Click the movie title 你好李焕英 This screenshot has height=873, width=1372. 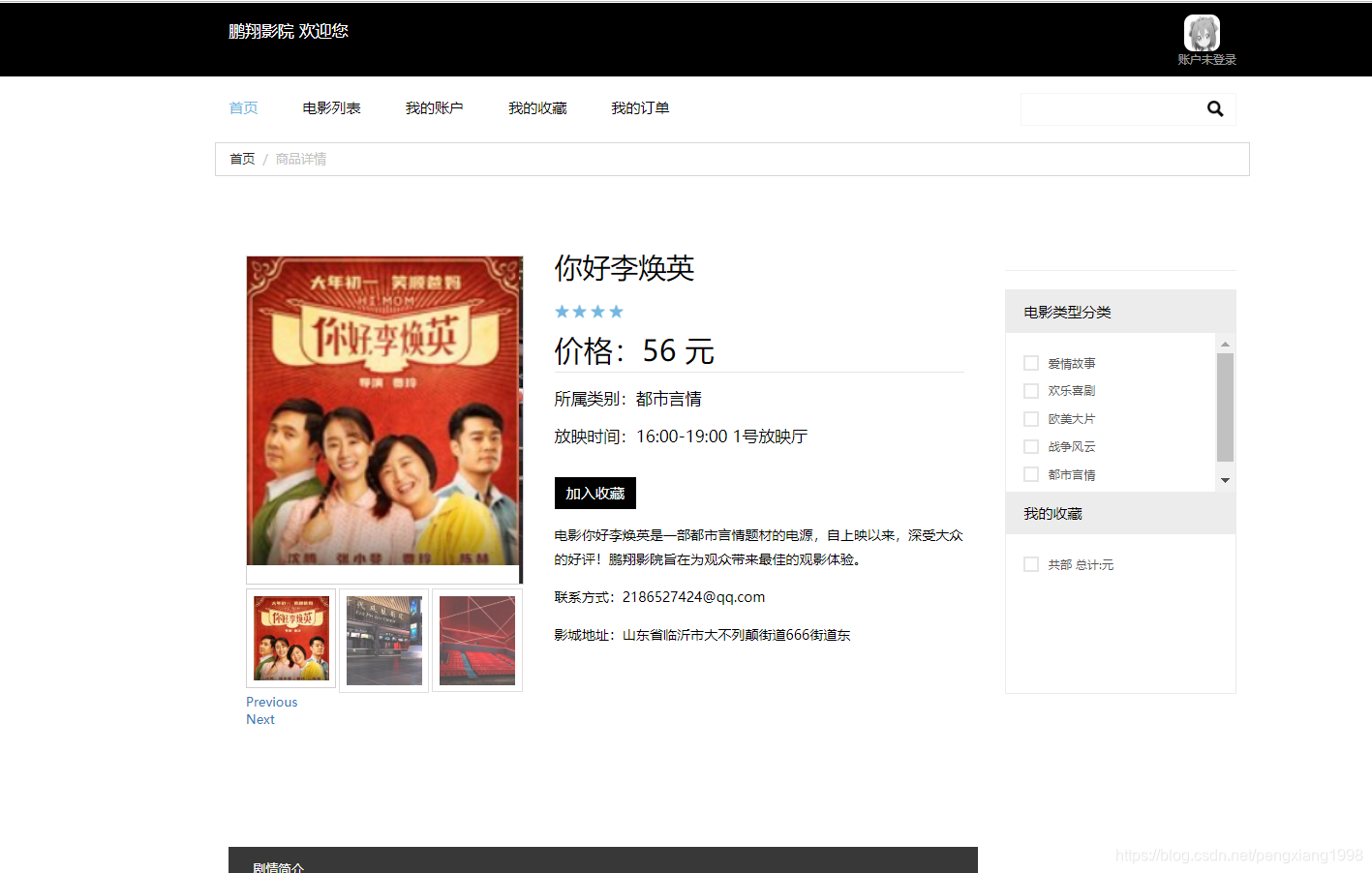coord(625,268)
